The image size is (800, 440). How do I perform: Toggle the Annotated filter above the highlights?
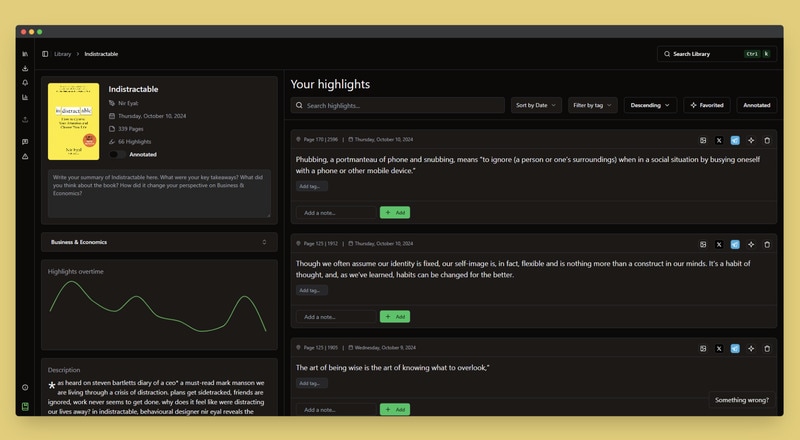pos(756,105)
